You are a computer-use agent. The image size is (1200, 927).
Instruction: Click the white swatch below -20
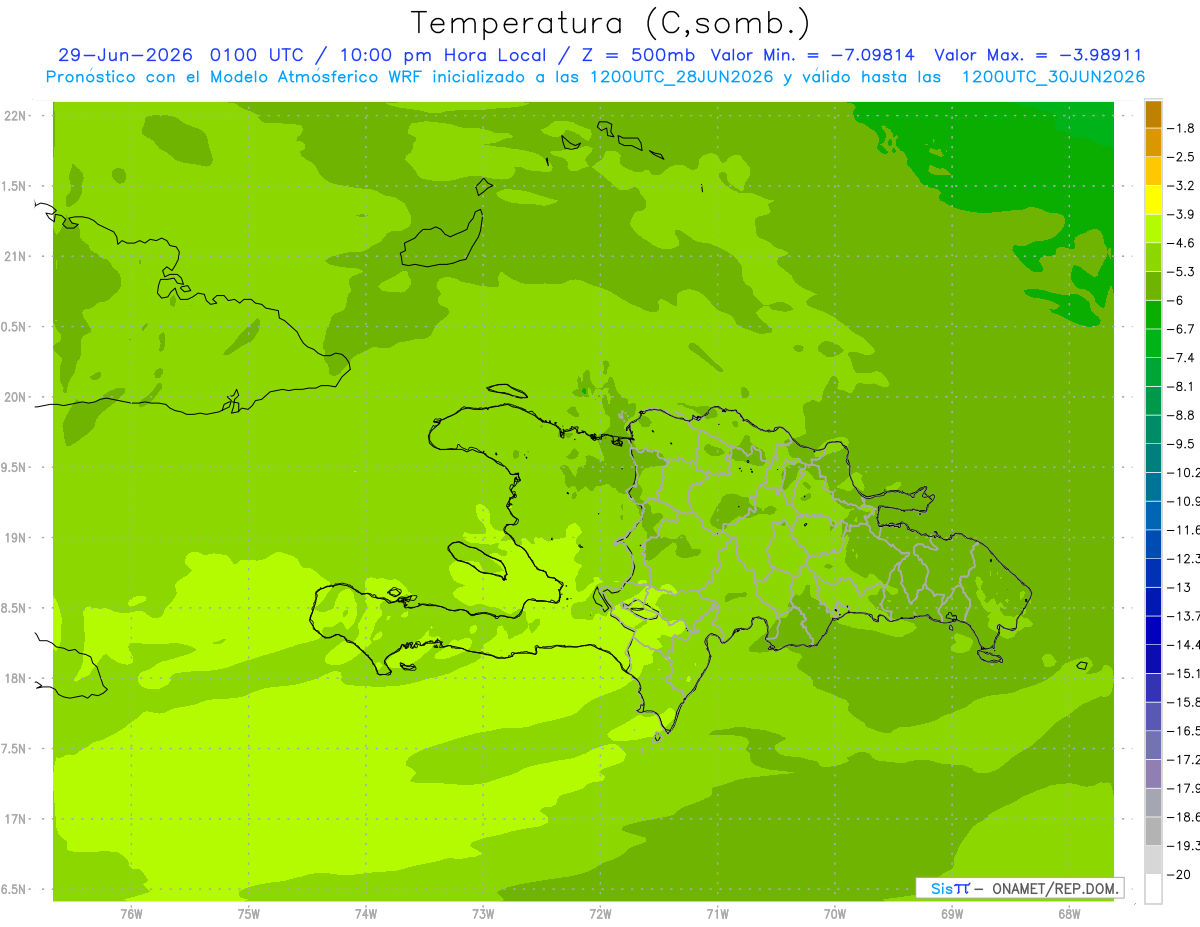tap(1153, 889)
